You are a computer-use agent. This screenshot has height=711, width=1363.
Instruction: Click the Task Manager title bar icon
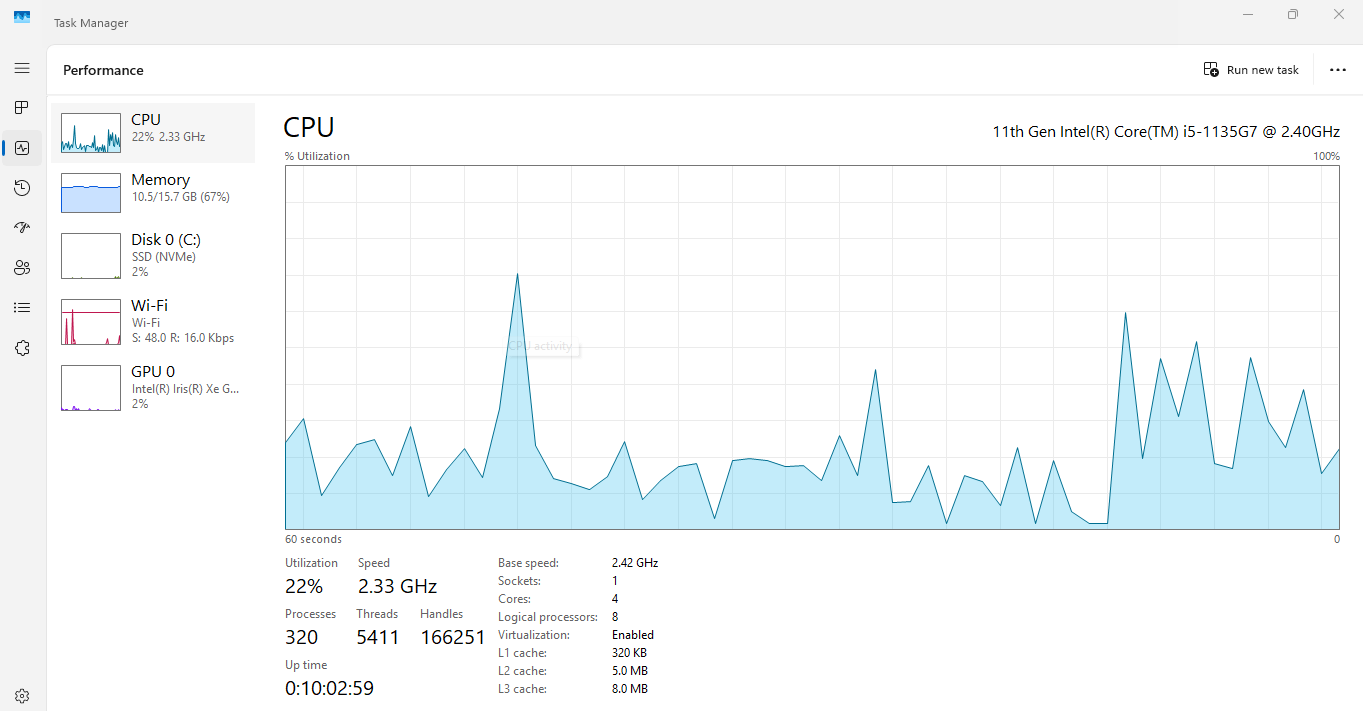point(22,17)
